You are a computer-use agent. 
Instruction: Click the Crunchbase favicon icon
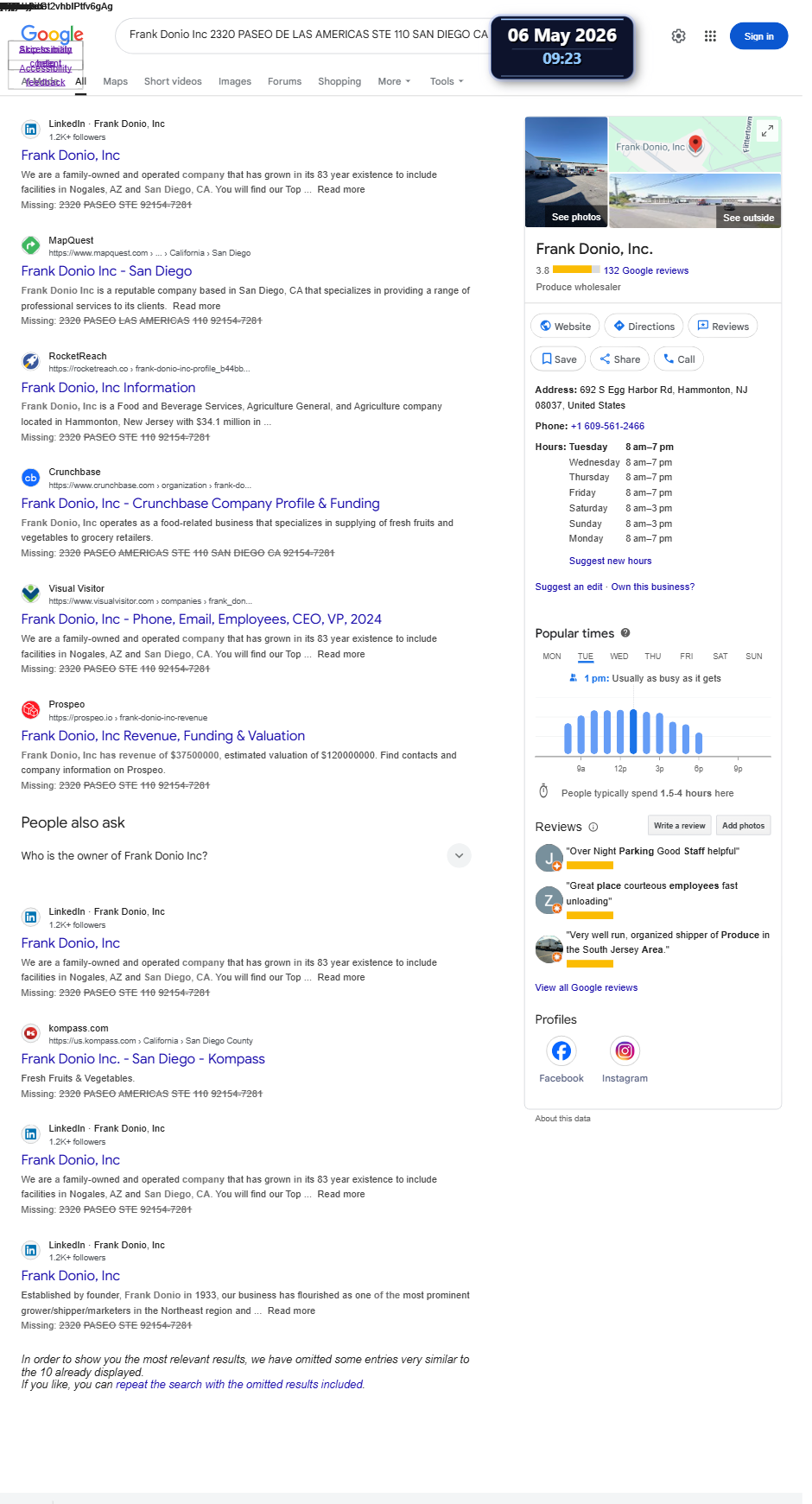pyautogui.click(x=31, y=477)
